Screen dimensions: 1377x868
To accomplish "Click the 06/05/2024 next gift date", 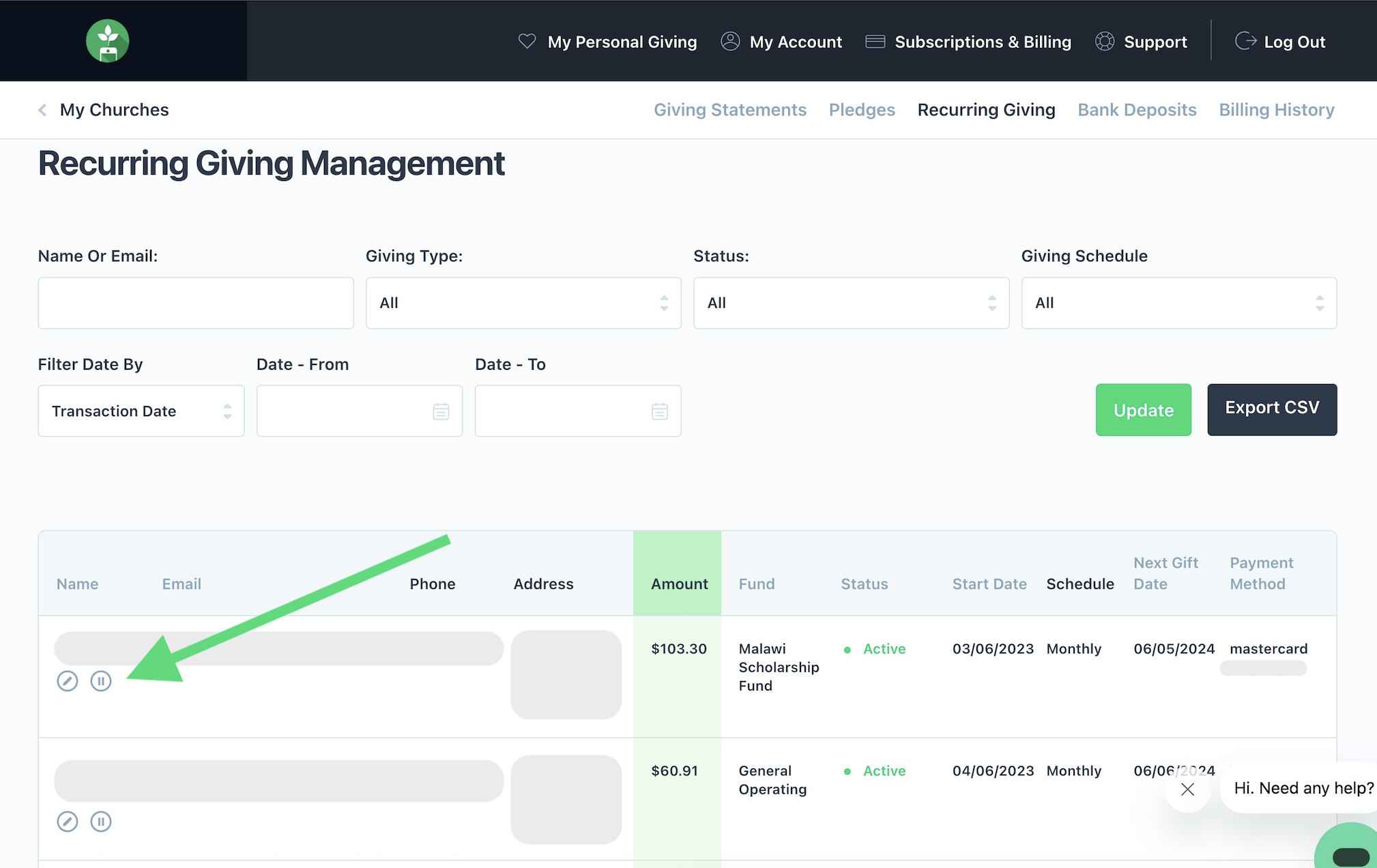I will pyautogui.click(x=1174, y=649).
